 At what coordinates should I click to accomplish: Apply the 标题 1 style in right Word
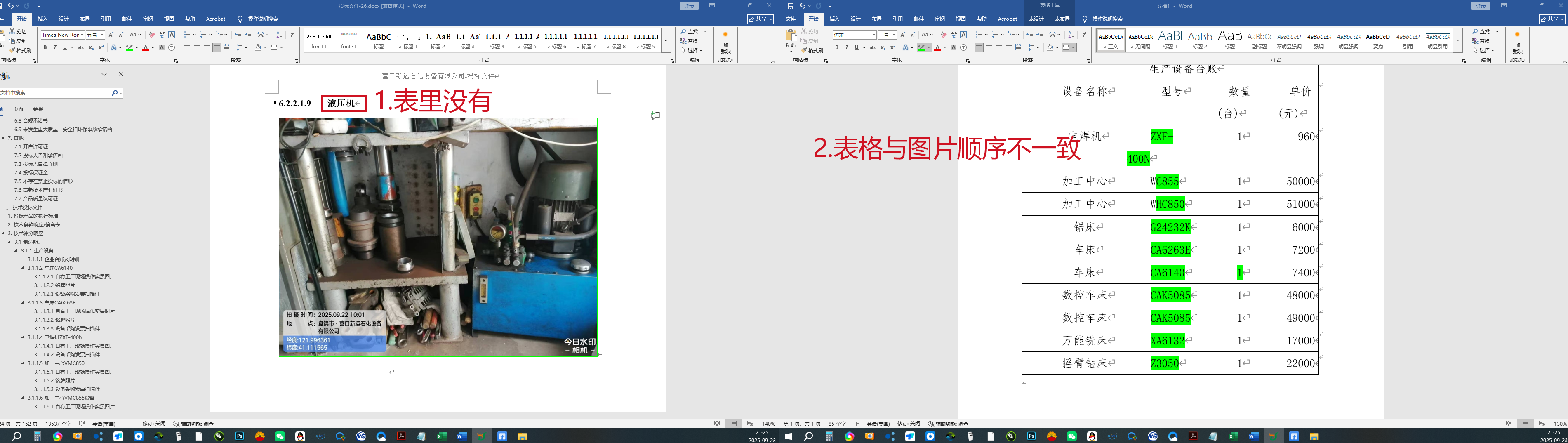pyautogui.click(x=1170, y=40)
